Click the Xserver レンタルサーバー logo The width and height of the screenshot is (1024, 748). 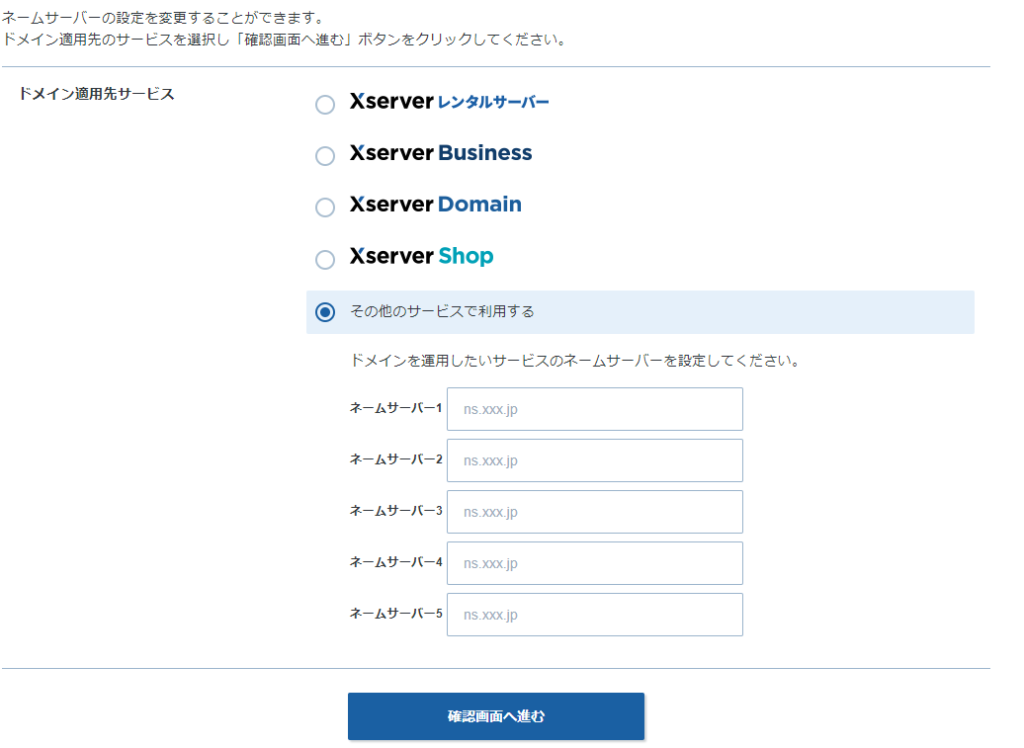click(x=449, y=101)
